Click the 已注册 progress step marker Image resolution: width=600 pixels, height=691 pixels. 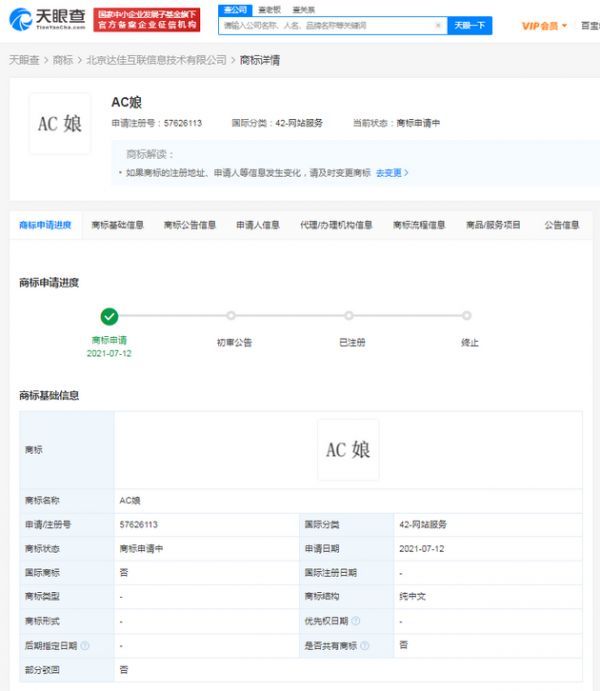tap(349, 316)
